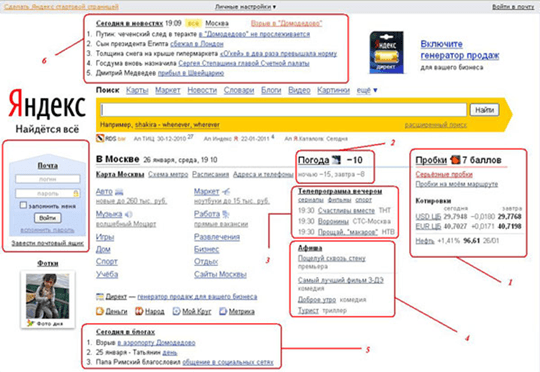The width and height of the screenshot is (540, 372).
Task: Click the Погода heading link
Action: (x=314, y=160)
